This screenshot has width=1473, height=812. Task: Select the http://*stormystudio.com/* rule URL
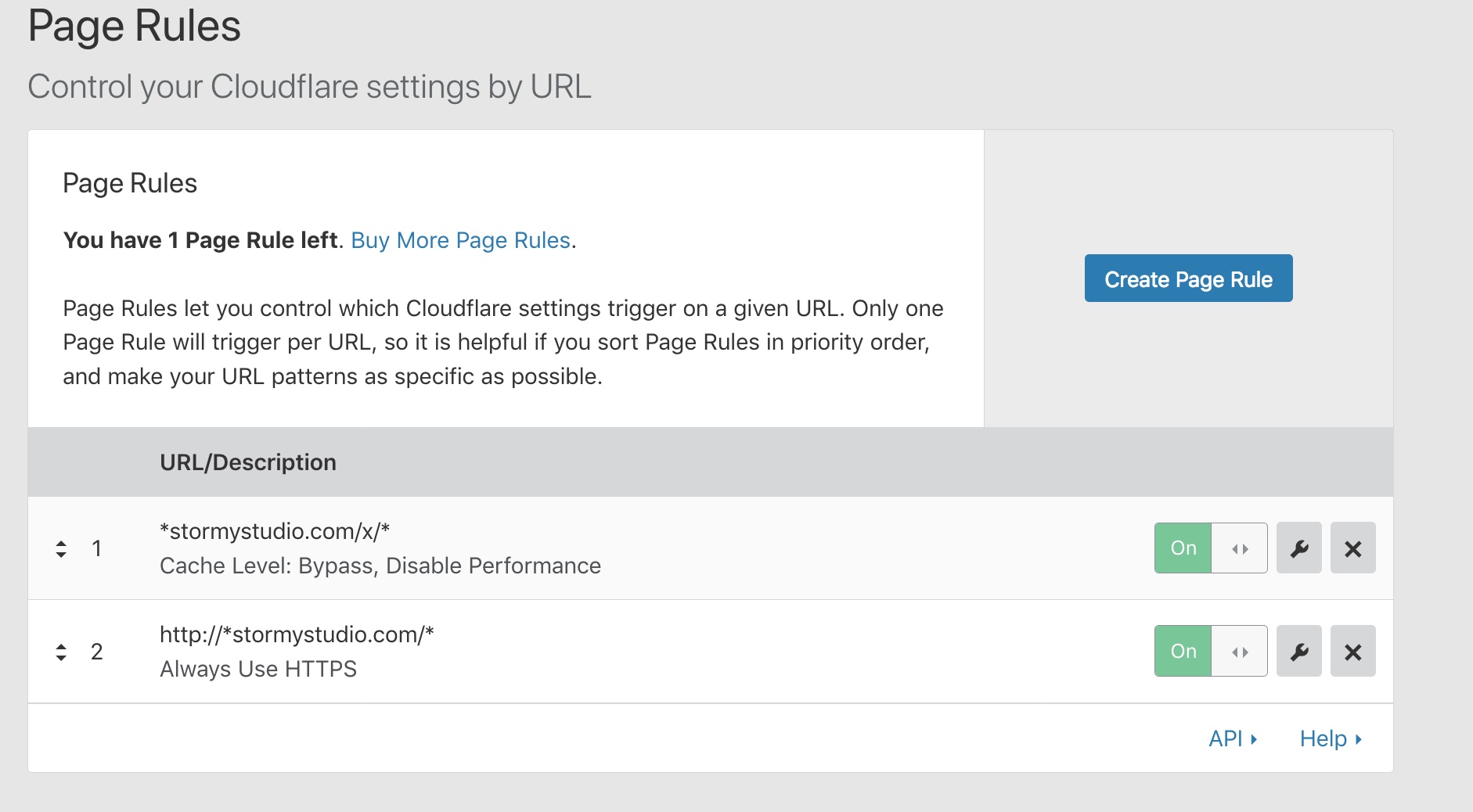(297, 634)
